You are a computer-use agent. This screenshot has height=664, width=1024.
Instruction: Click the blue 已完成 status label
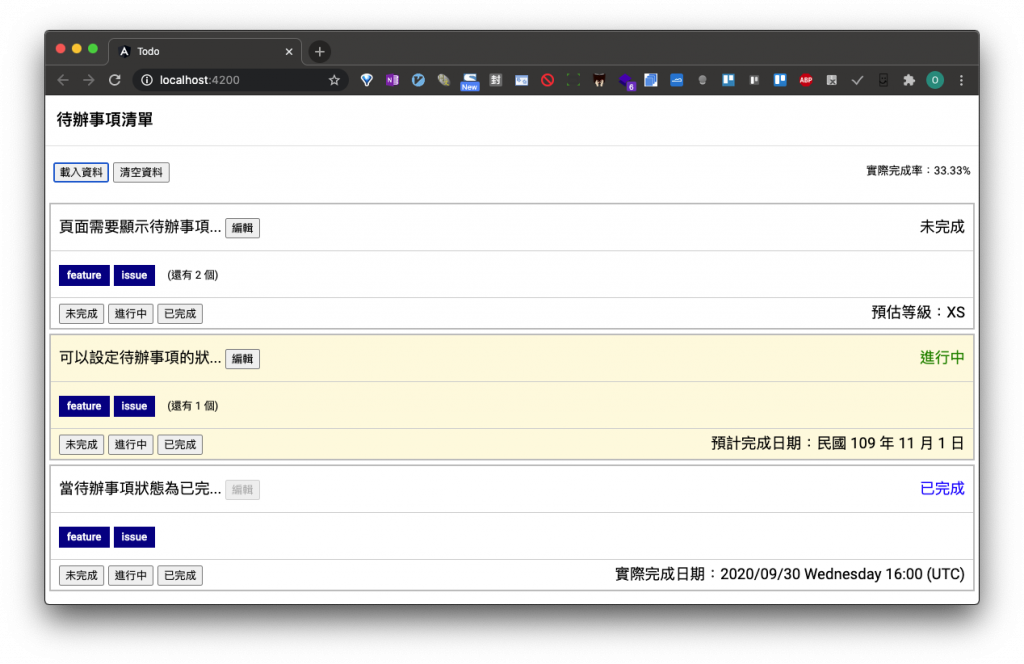pos(942,488)
